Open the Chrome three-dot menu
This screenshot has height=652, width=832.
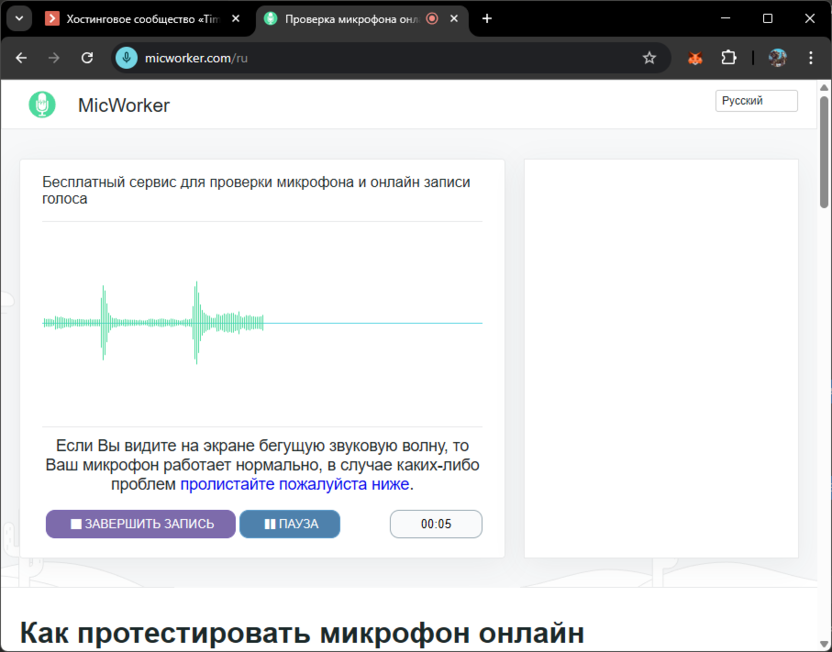pyautogui.click(x=811, y=58)
